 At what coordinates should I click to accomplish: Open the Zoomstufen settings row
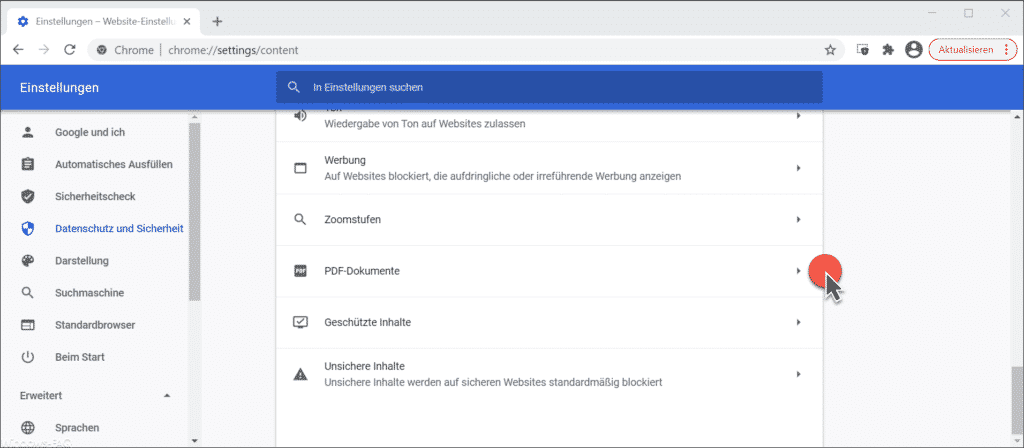tap(549, 219)
